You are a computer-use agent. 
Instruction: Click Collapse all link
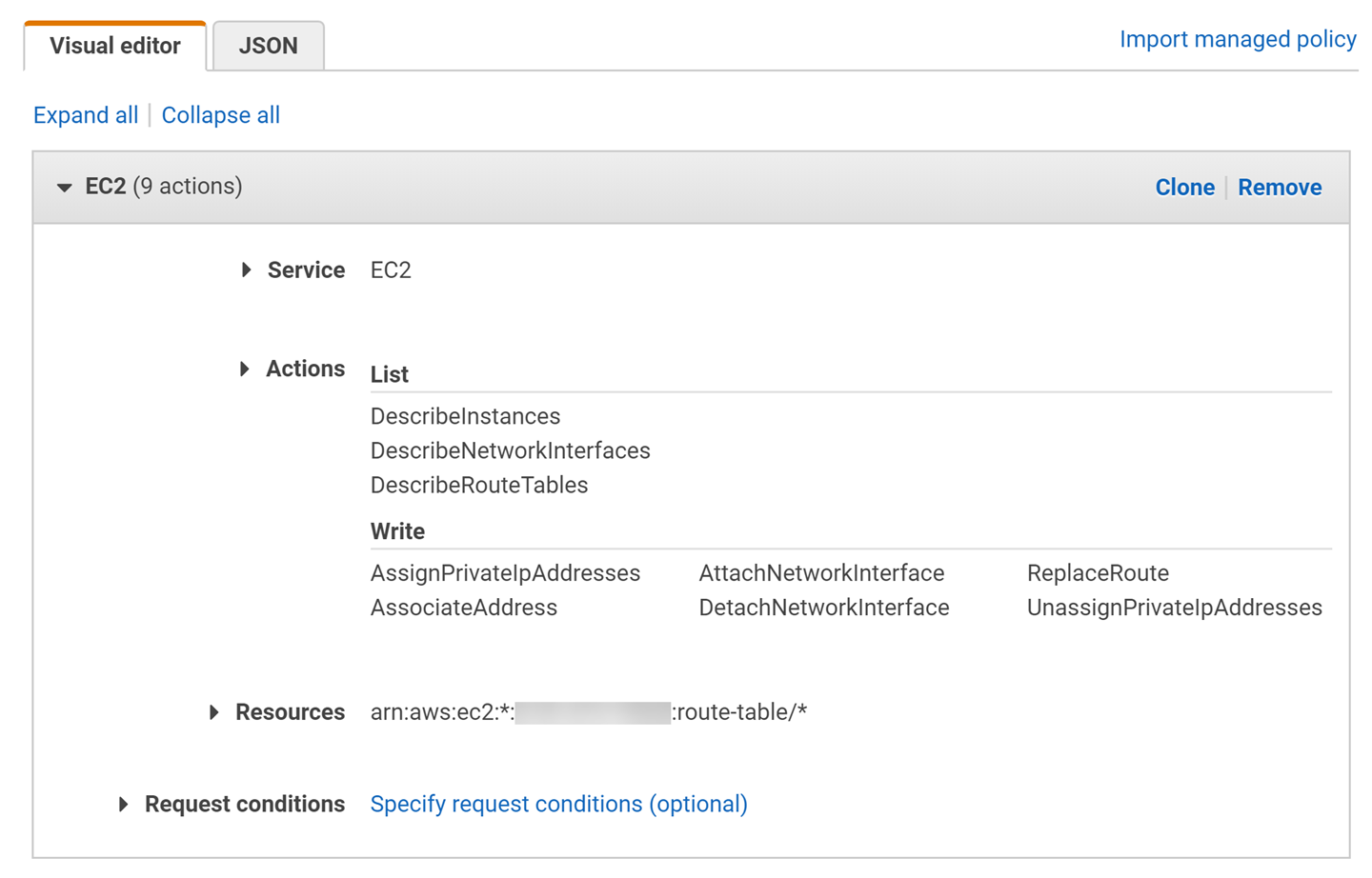220,115
